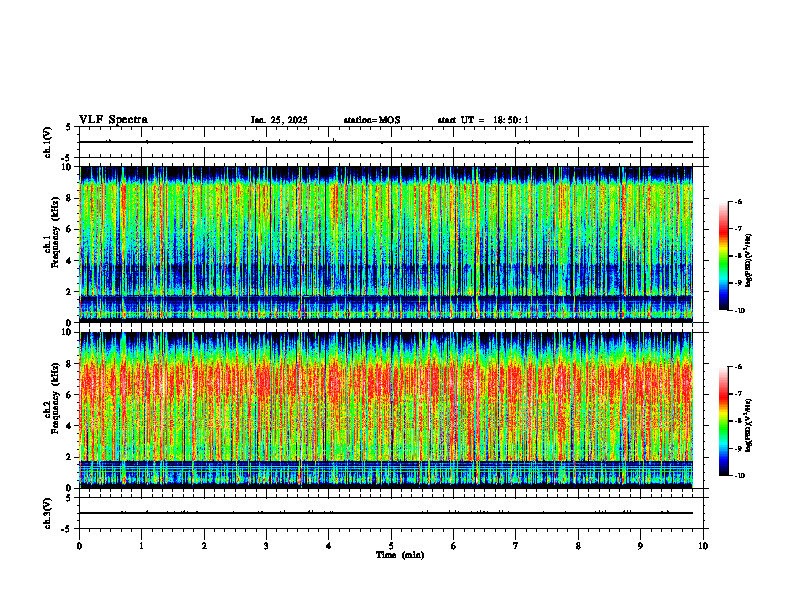Click the date text "Jan. 25, 2025"
This screenshot has width=792, height=612.
[279, 120]
